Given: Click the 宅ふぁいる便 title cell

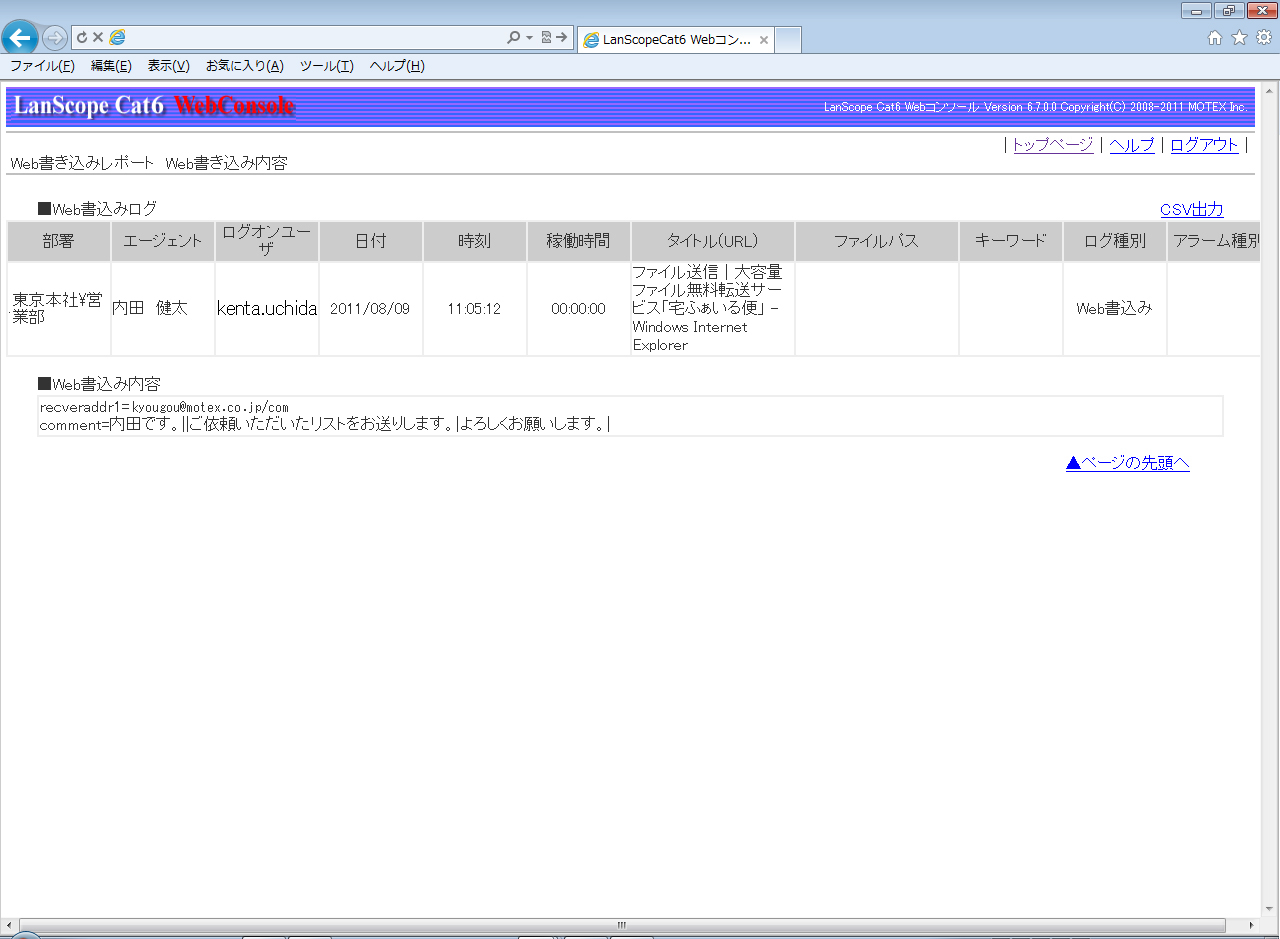Looking at the screenshot, I should click(x=713, y=309).
